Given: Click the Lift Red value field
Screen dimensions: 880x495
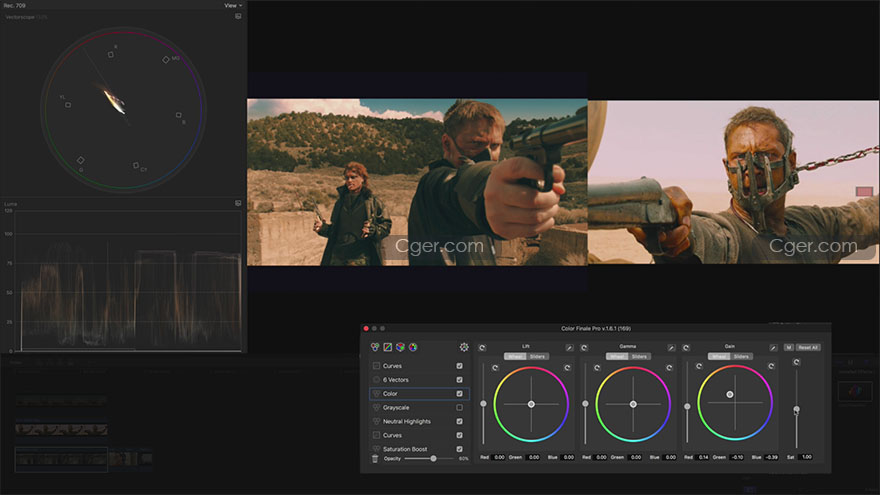Looking at the screenshot, I should (x=499, y=457).
